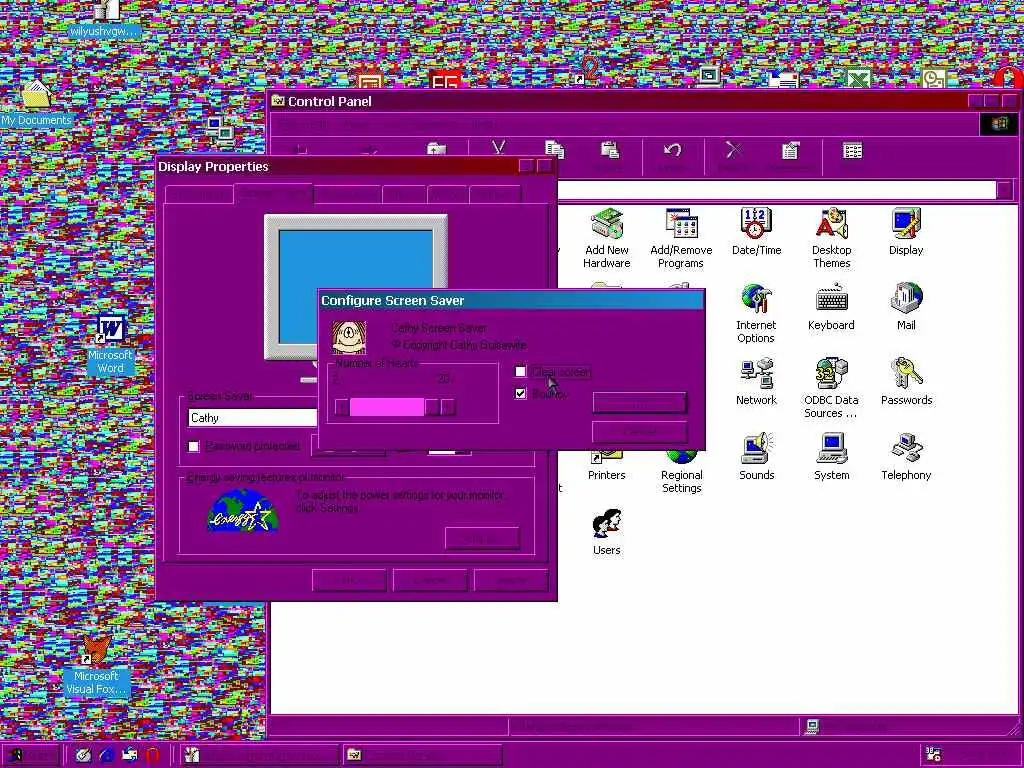Click the Show Desktop quick launch icon
The height and width of the screenshot is (768, 1024).
click(x=83, y=756)
